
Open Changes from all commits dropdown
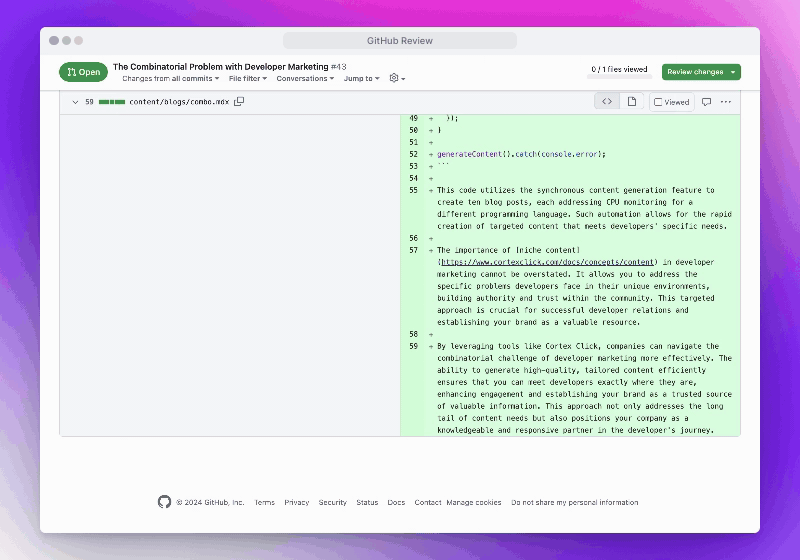pyautogui.click(x=170, y=79)
